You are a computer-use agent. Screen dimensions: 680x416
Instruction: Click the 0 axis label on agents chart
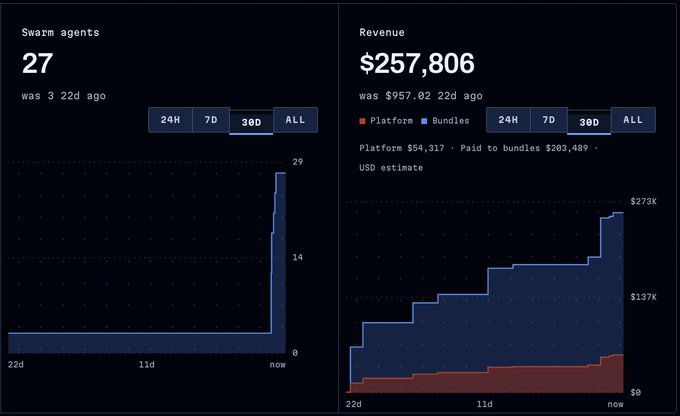point(295,353)
